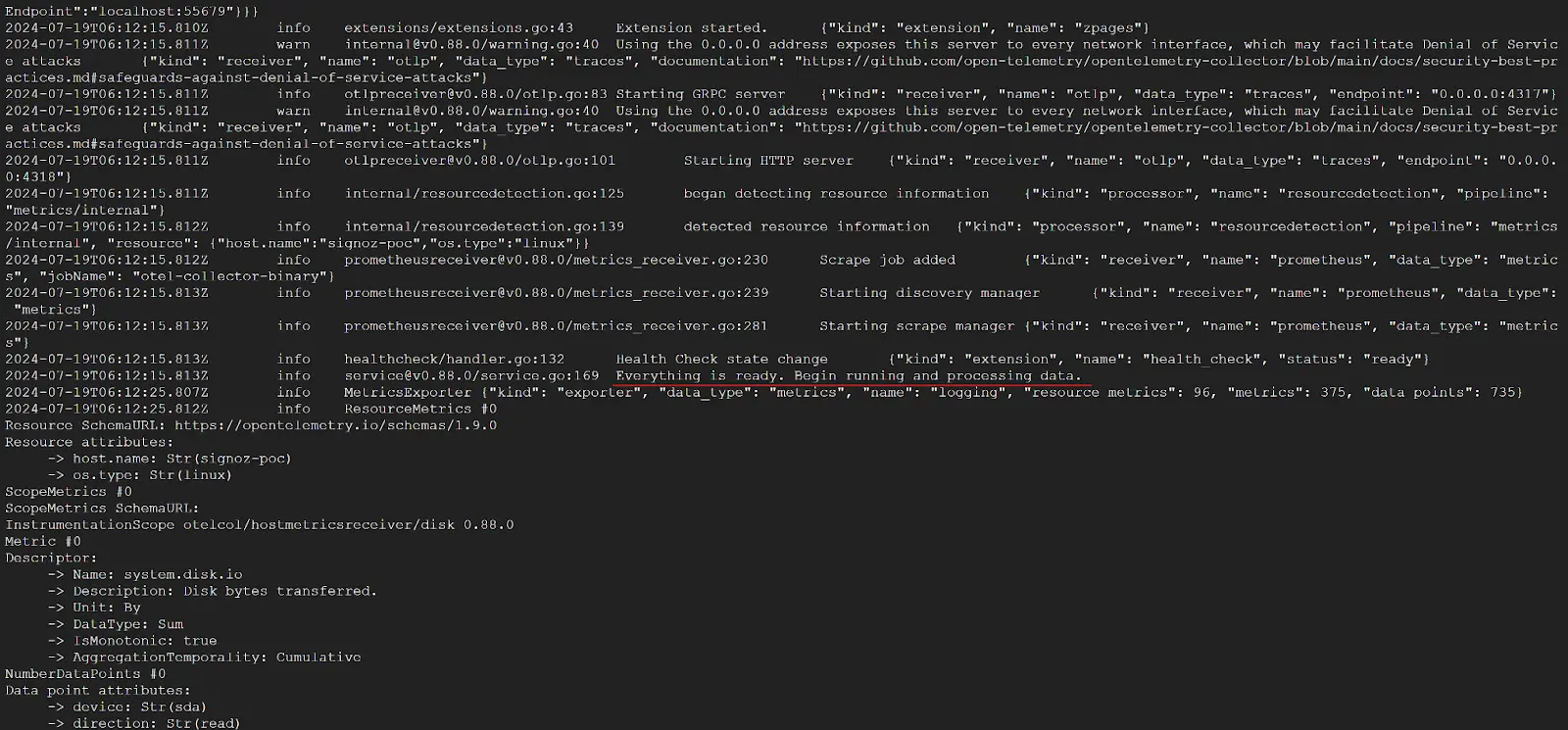Click the "ScopeMetrics #0" line
The width and height of the screenshot is (1568, 730).
pos(69,492)
